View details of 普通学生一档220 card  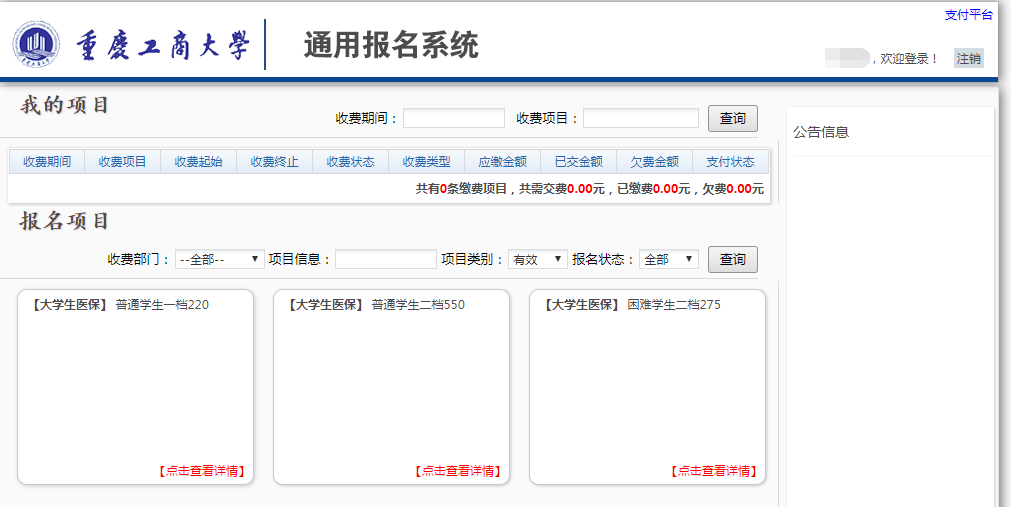[201, 471]
